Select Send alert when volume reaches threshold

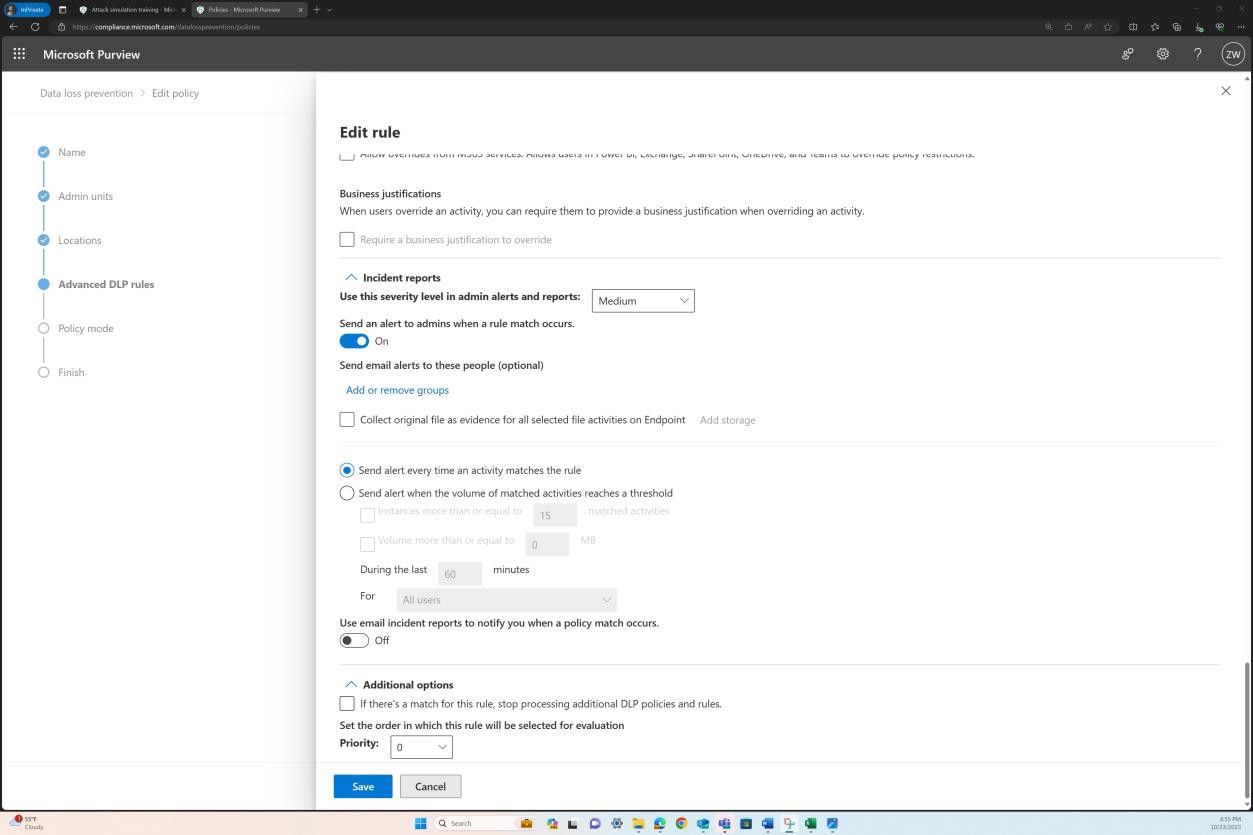point(347,493)
